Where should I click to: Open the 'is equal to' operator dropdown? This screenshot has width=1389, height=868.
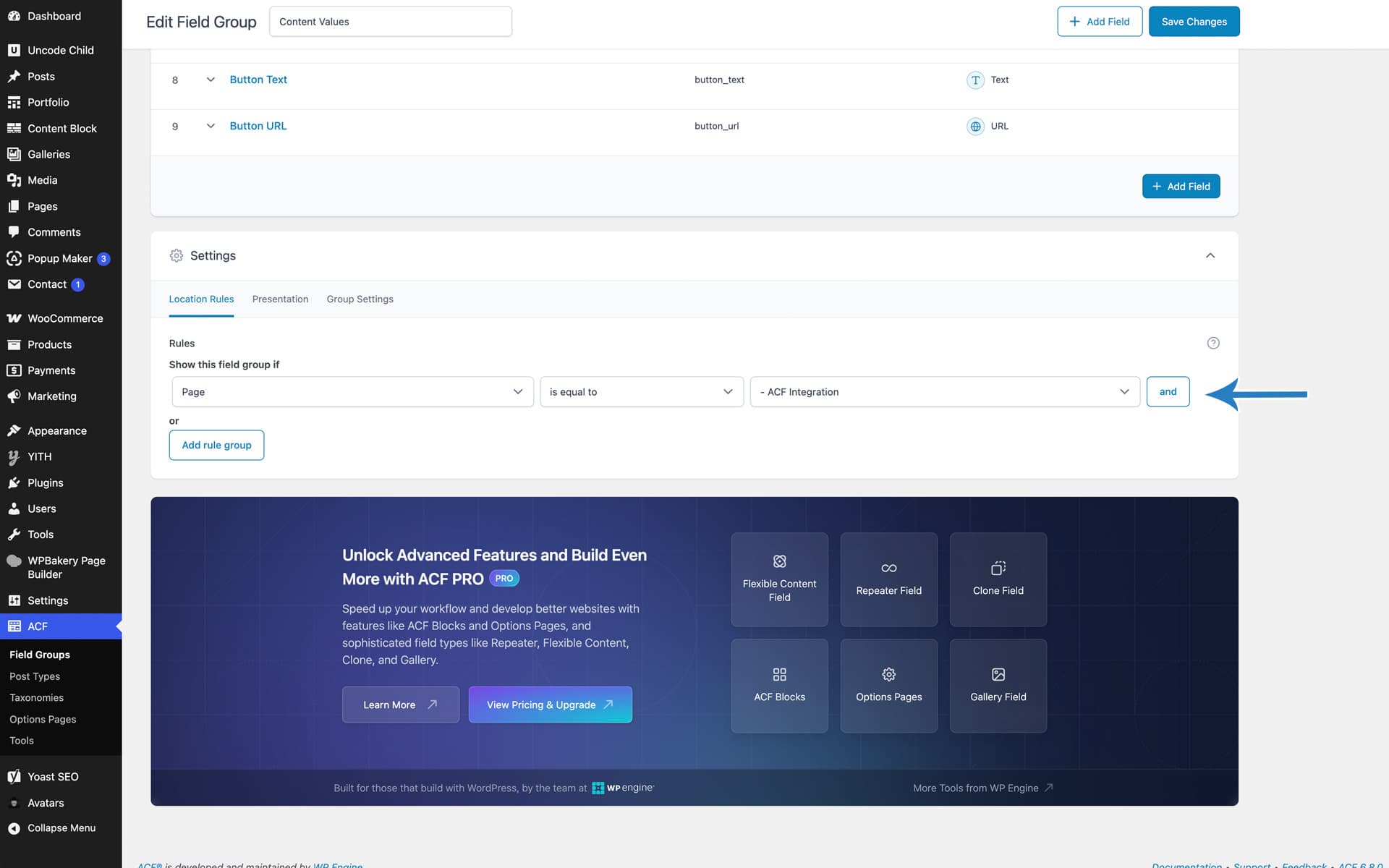point(642,392)
